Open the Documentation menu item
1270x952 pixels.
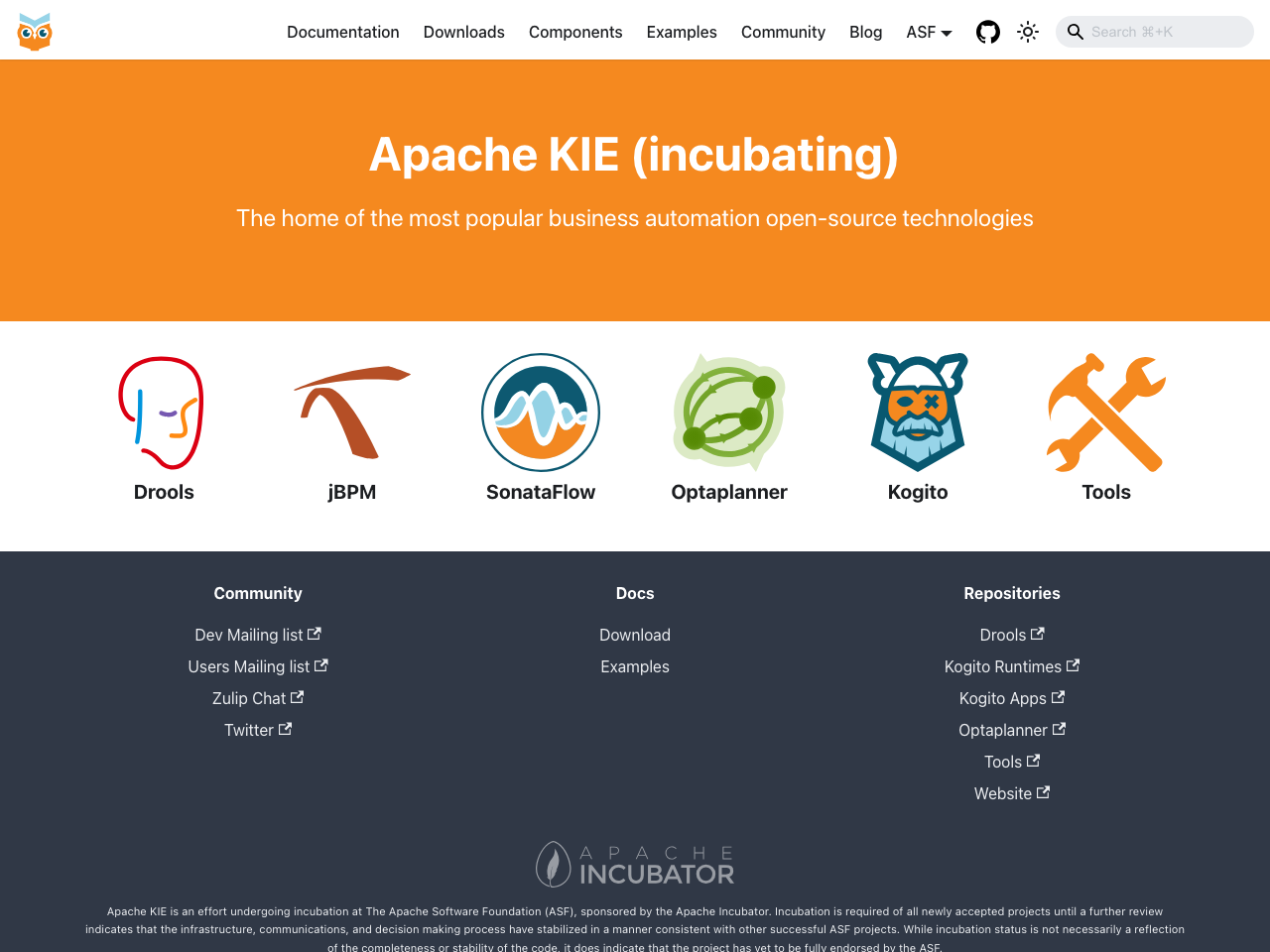342,32
